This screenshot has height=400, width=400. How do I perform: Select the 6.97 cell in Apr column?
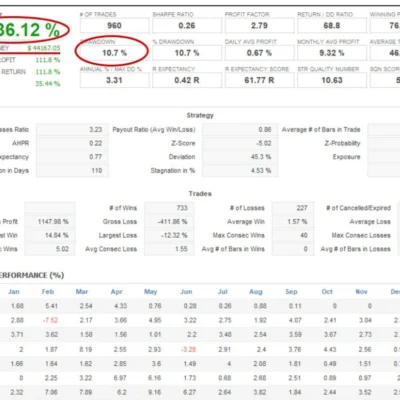(x=120, y=378)
